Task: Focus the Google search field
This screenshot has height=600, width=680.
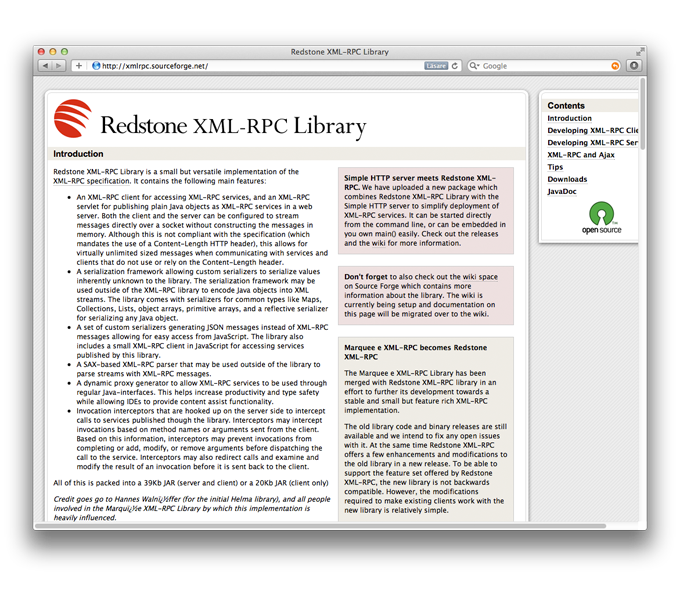Action: 545,66
